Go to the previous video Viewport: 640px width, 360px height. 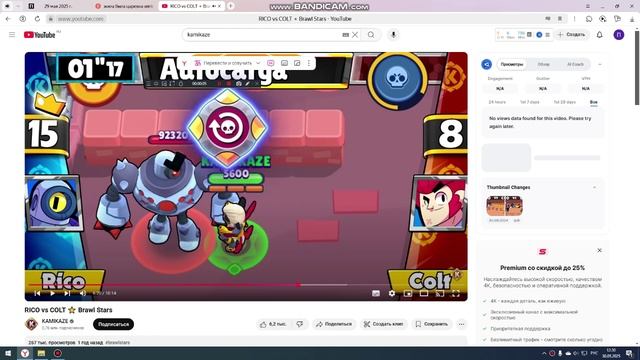(x=37, y=293)
